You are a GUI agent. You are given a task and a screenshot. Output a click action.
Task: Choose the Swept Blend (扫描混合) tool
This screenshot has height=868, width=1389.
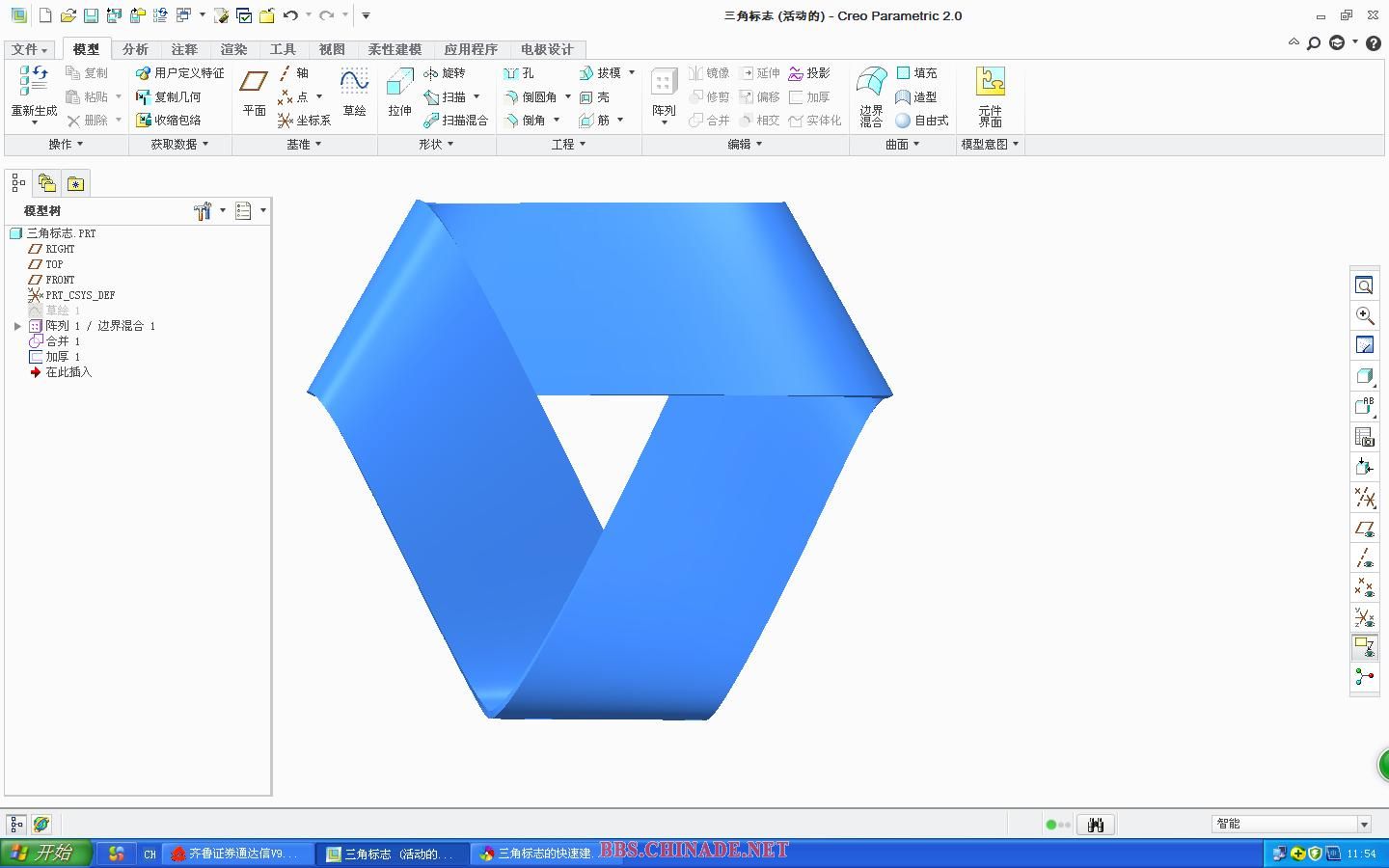coord(455,121)
